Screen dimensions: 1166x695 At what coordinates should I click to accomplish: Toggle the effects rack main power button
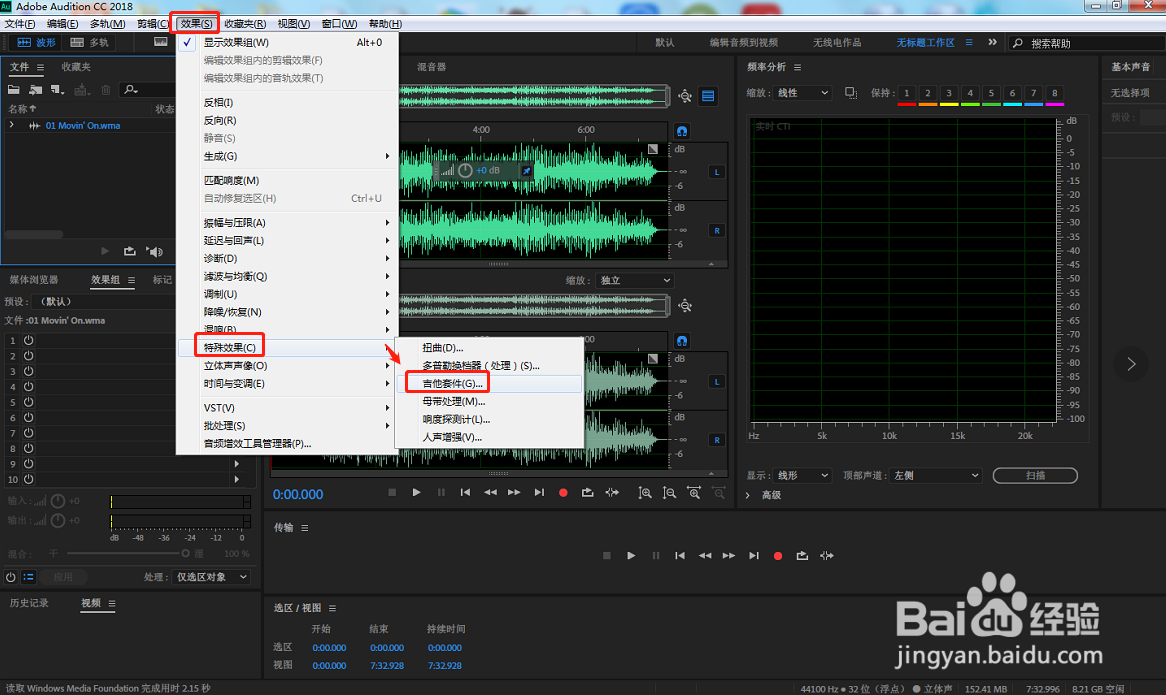tap(10, 577)
